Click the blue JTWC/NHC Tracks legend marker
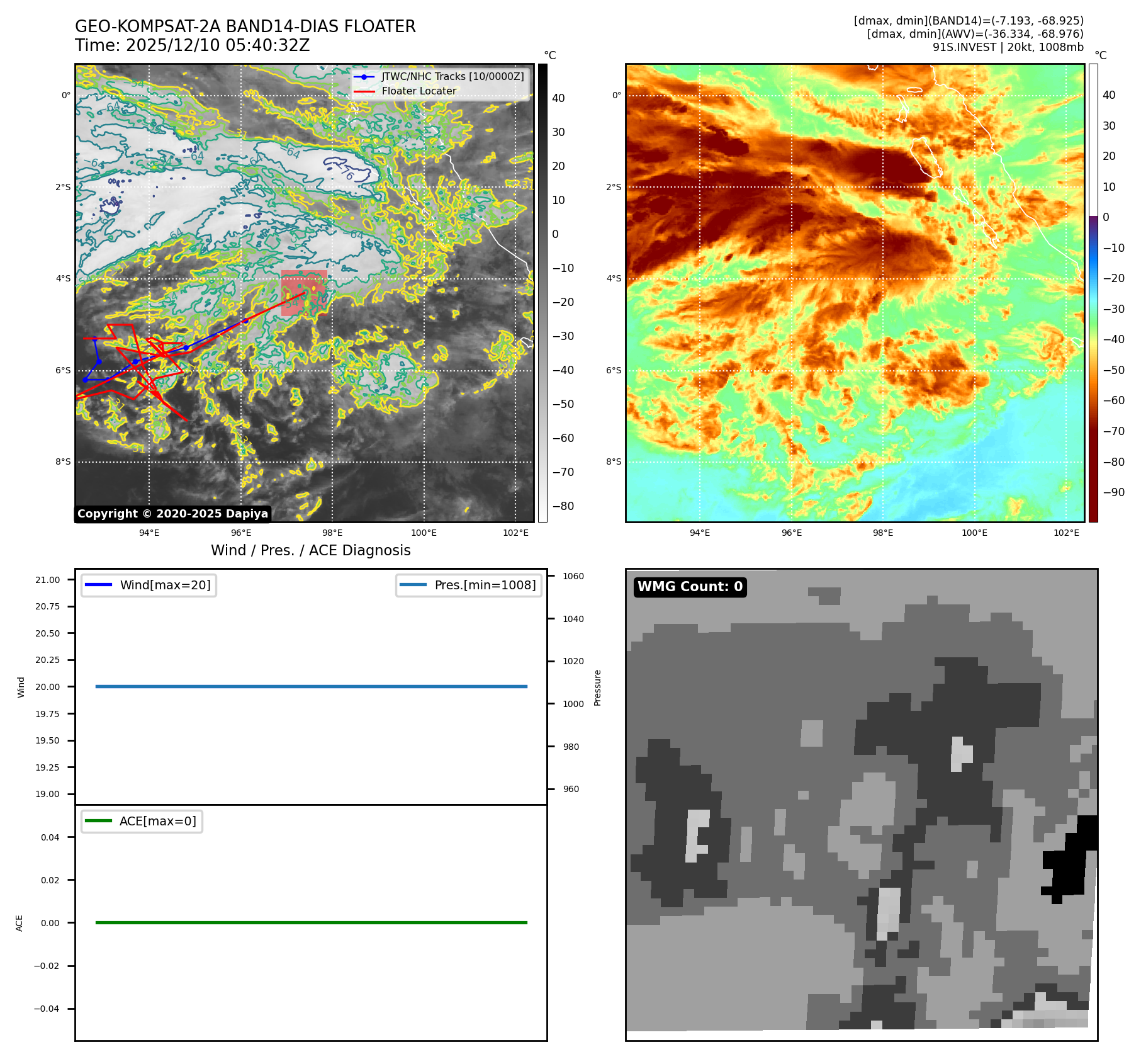 click(364, 77)
